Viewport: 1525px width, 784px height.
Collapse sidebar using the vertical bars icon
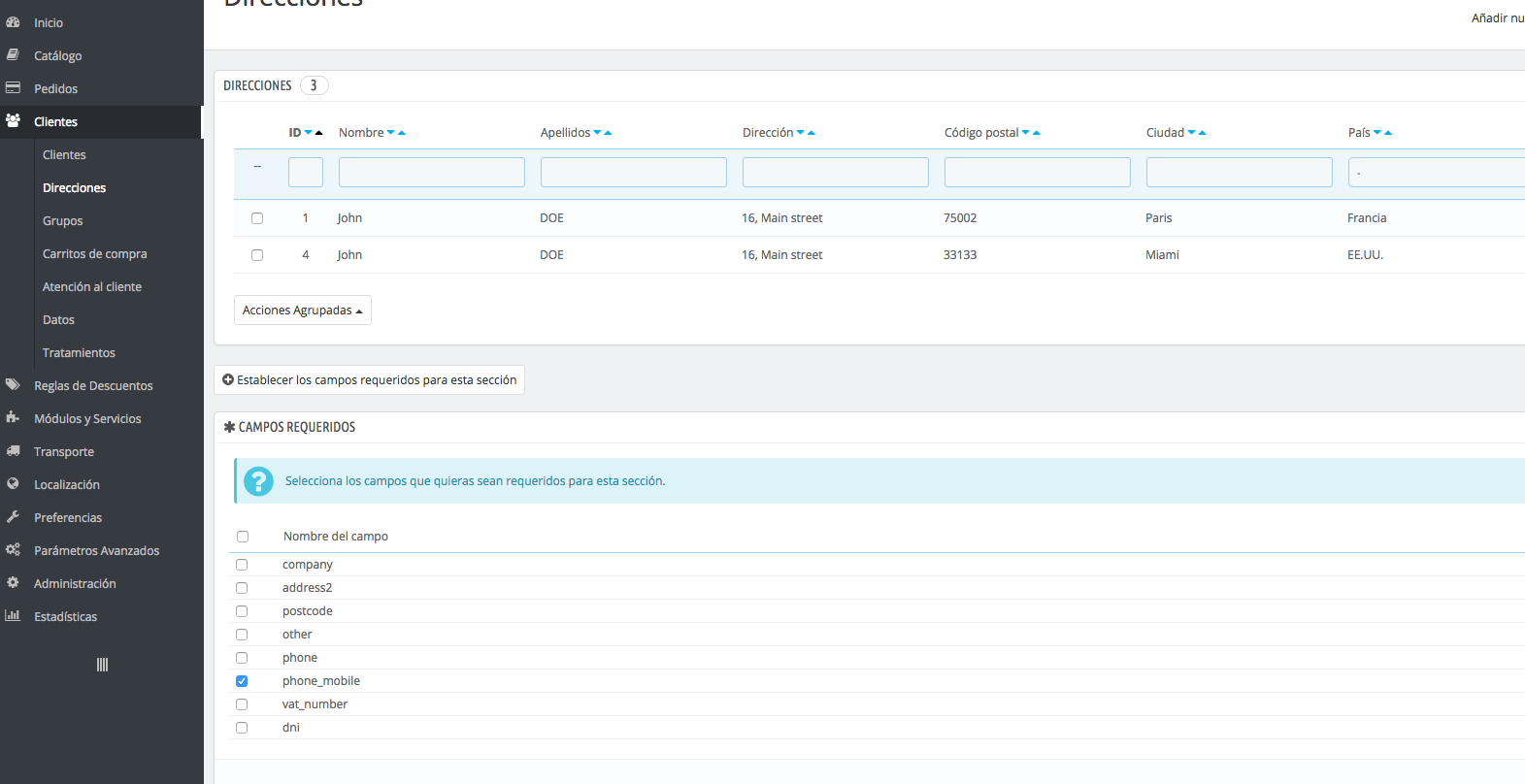pyautogui.click(x=102, y=665)
